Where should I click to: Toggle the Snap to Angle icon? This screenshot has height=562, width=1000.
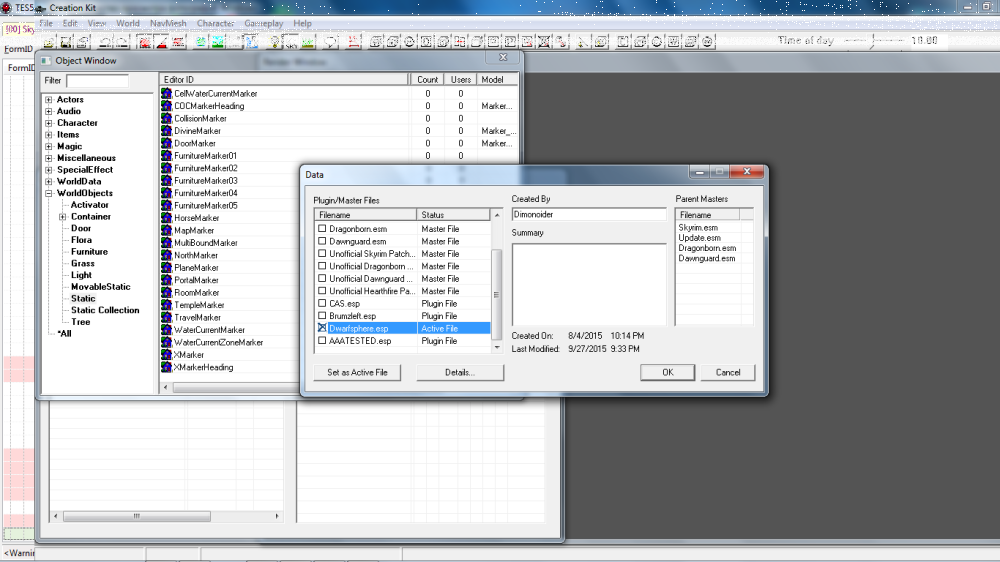coord(161,42)
